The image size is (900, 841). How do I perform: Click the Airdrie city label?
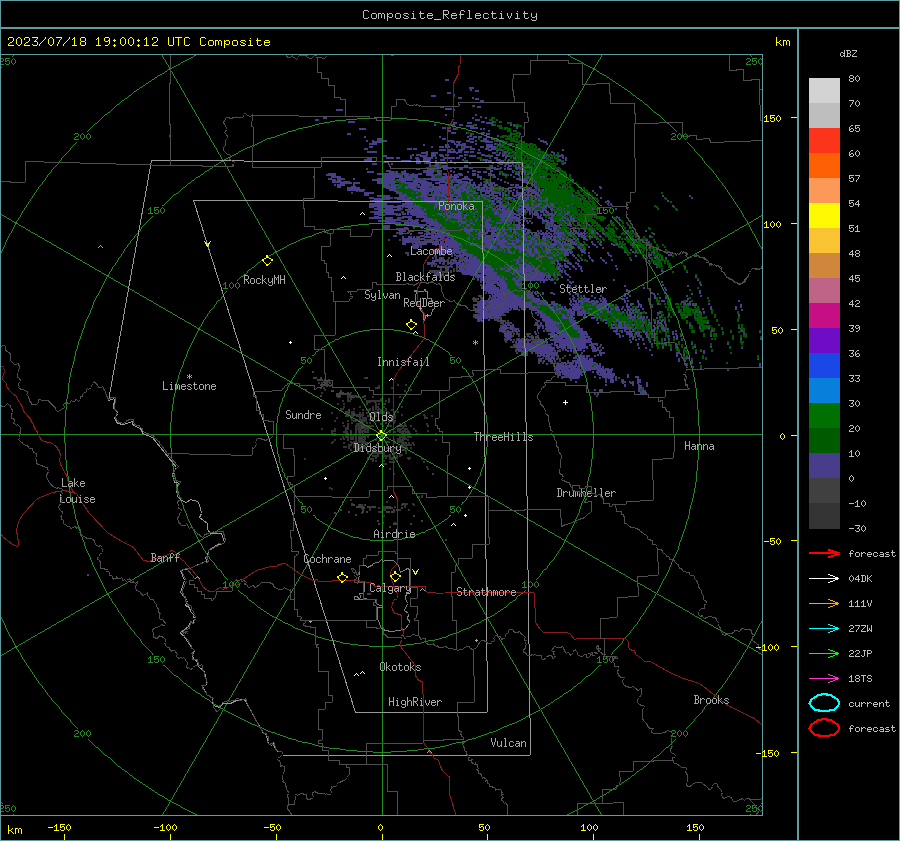[x=394, y=534]
